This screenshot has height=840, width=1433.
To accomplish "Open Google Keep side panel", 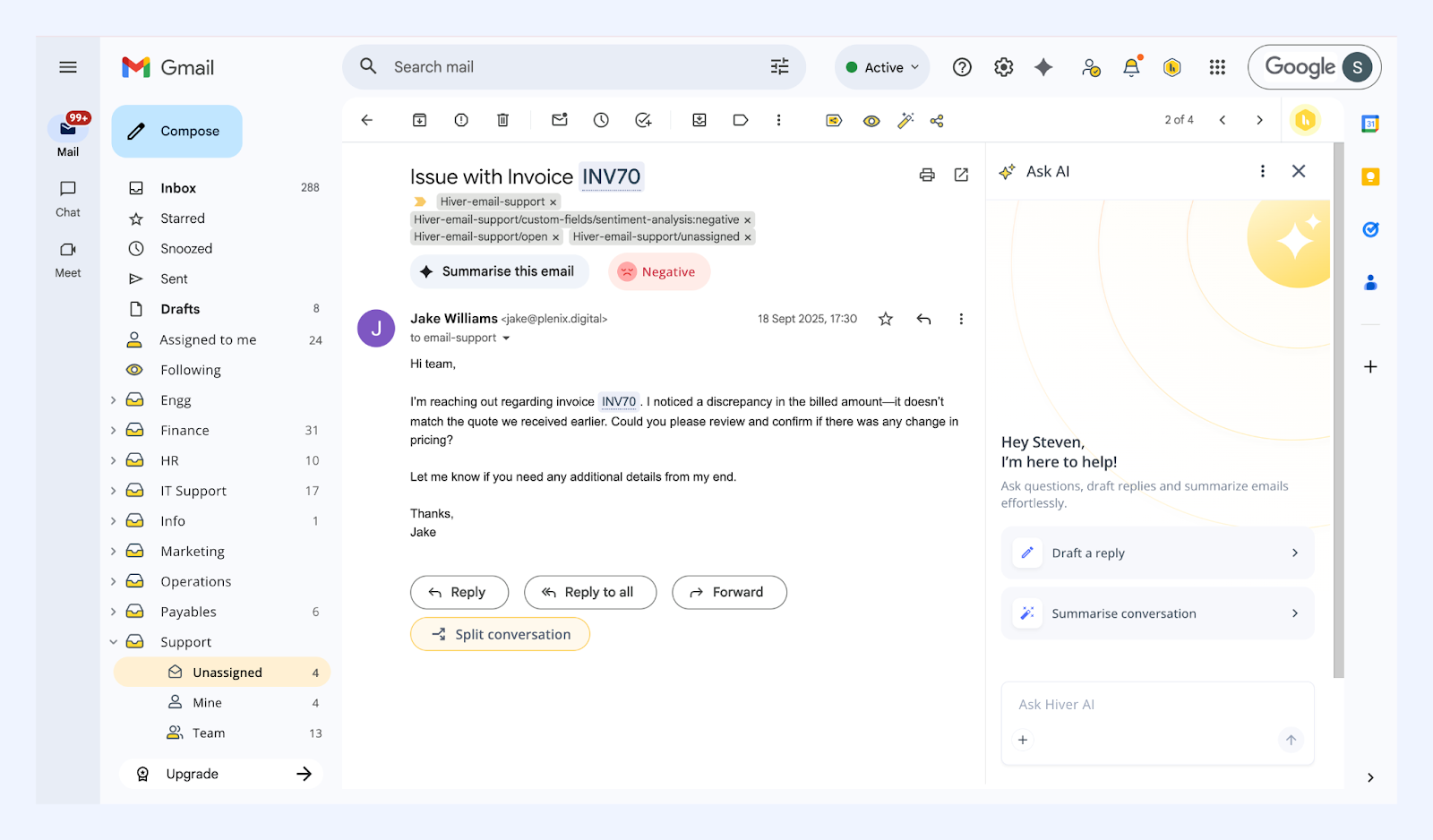I will 1370,177.
